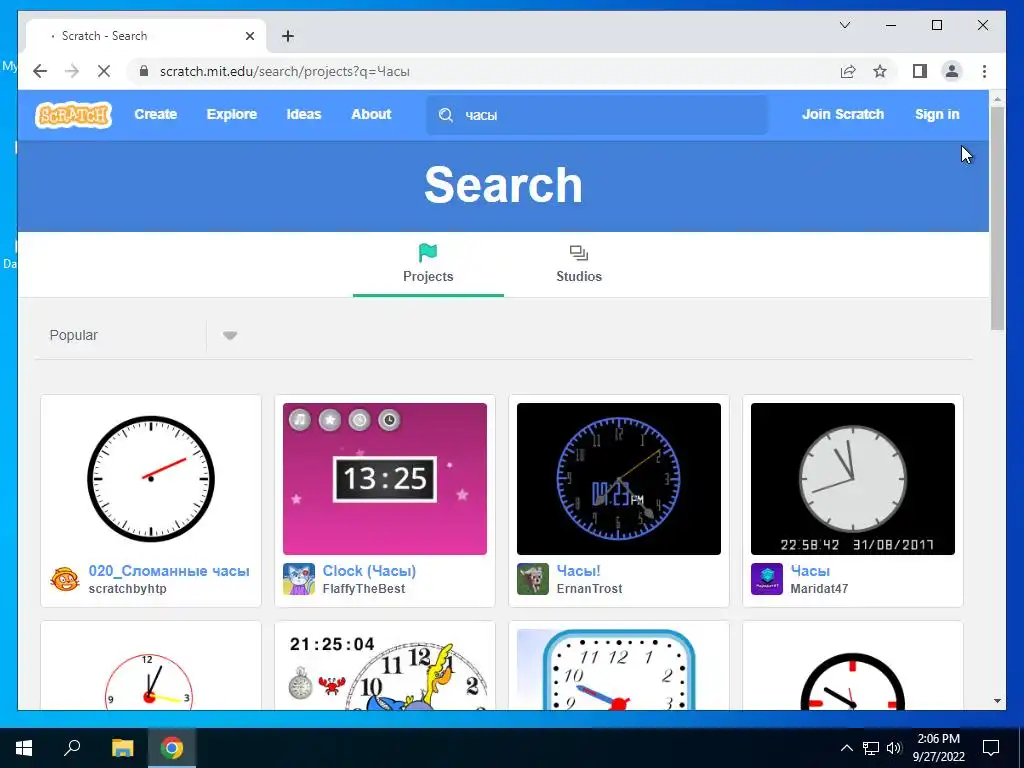The image size is (1024, 768).
Task: Click the browser forward arrow
Action: (x=72, y=72)
